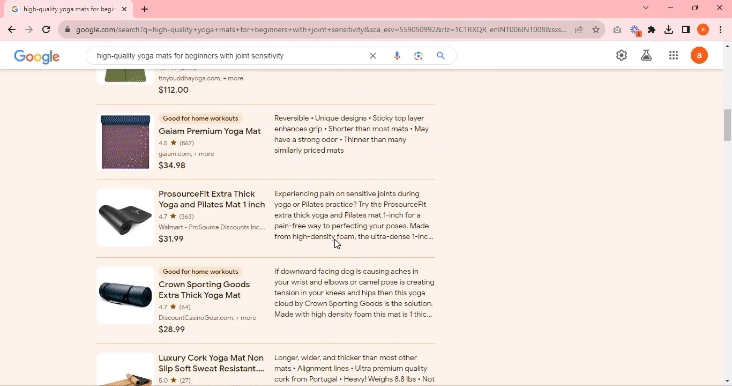Open ProsourceFit Extra Thick Yoga Mat listing
732x386 pixels.
coord(211,199)
